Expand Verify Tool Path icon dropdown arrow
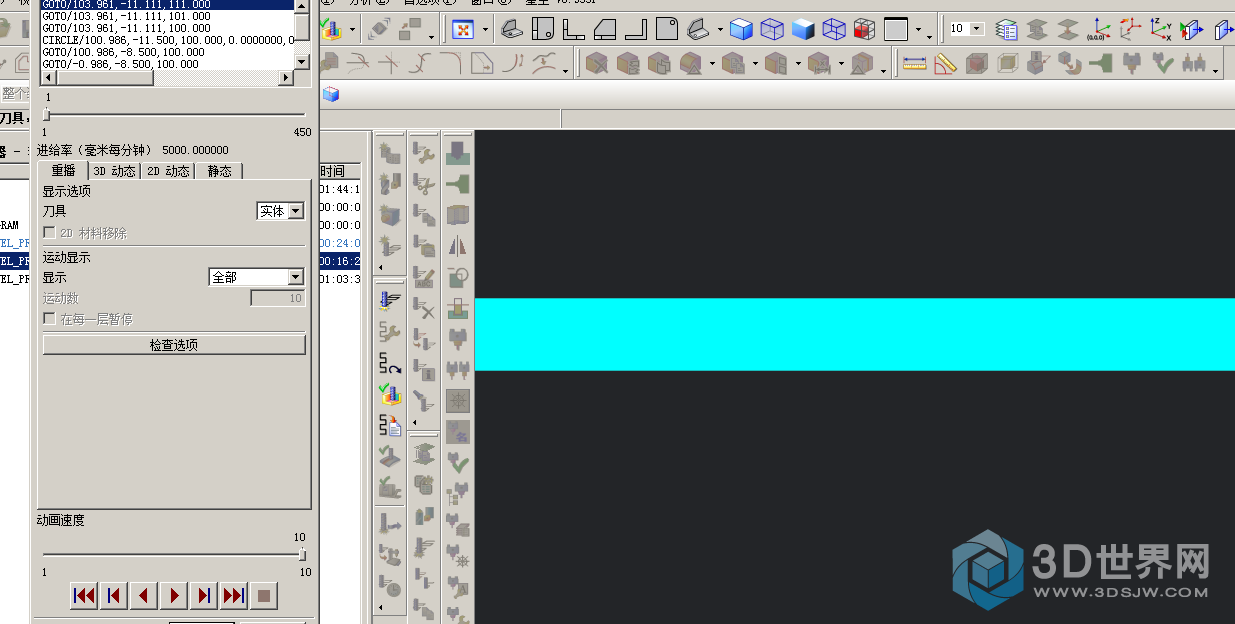This screenshot has height=624, width=1235. 350,30
